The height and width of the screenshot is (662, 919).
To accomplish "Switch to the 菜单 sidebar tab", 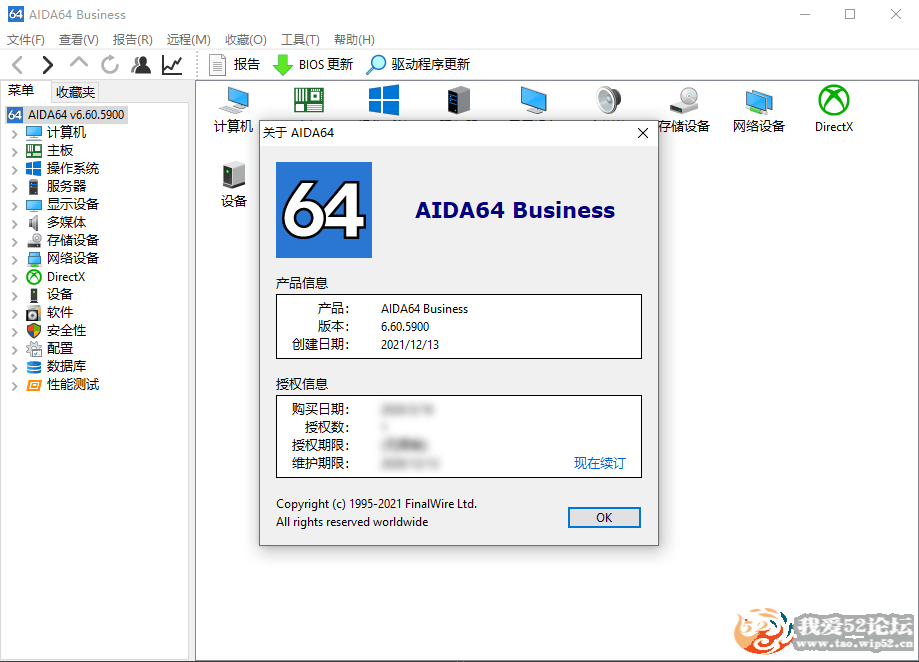I will point(21,90).
